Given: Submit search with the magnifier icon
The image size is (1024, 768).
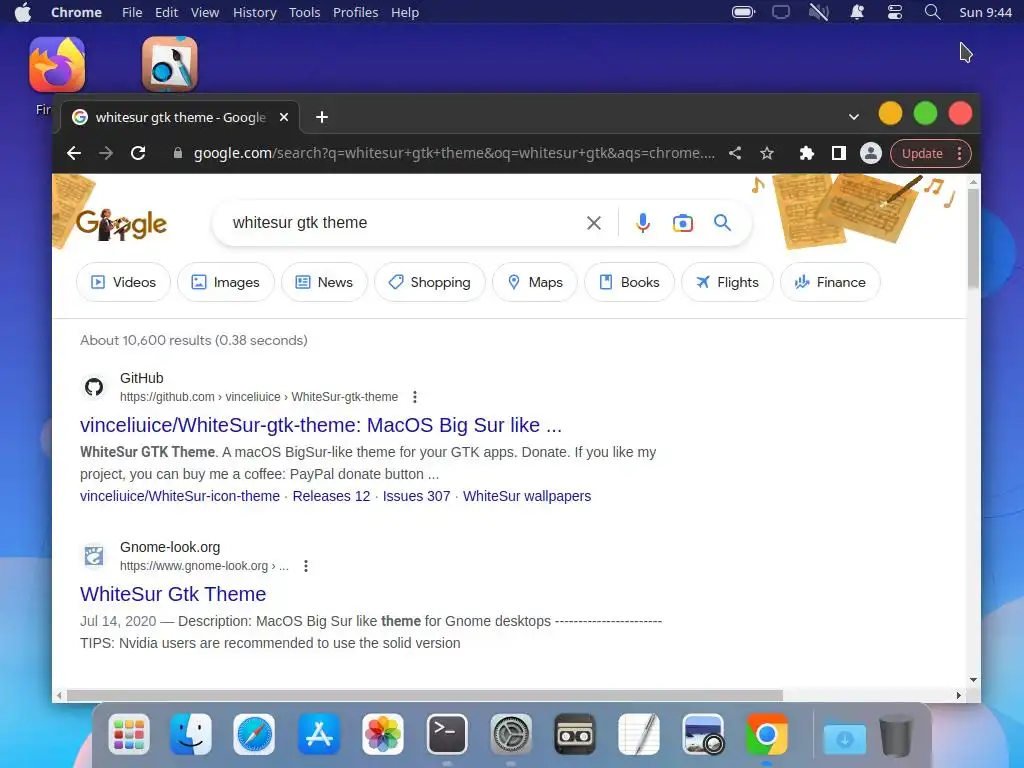Looking at the screenshot, I should coord(722,223).
